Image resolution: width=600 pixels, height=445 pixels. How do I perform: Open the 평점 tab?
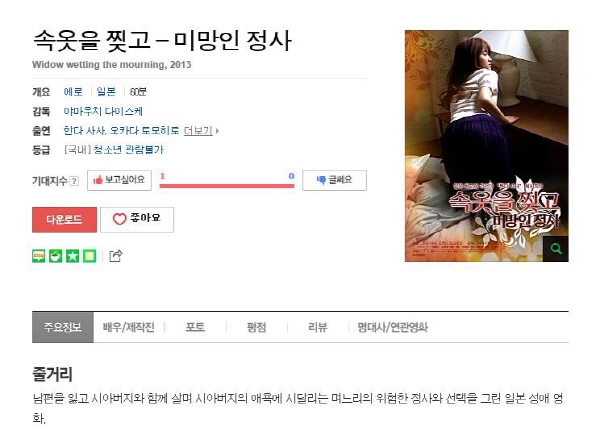pos(256,327)
